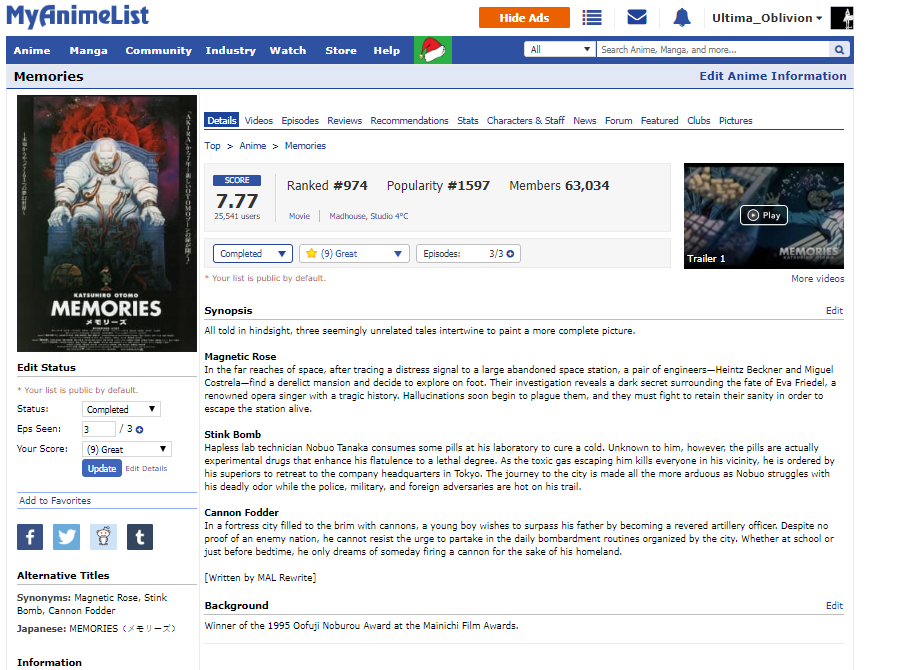Open the search category All dropdown
The height and width of the screenshot is (670, 897).
click(x=560, y=49)
